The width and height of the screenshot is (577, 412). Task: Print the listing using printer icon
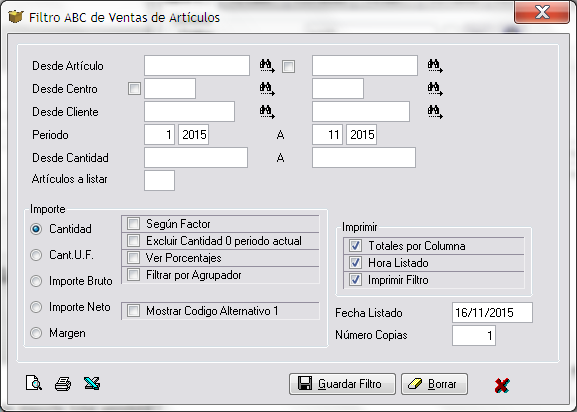point(63,384)
